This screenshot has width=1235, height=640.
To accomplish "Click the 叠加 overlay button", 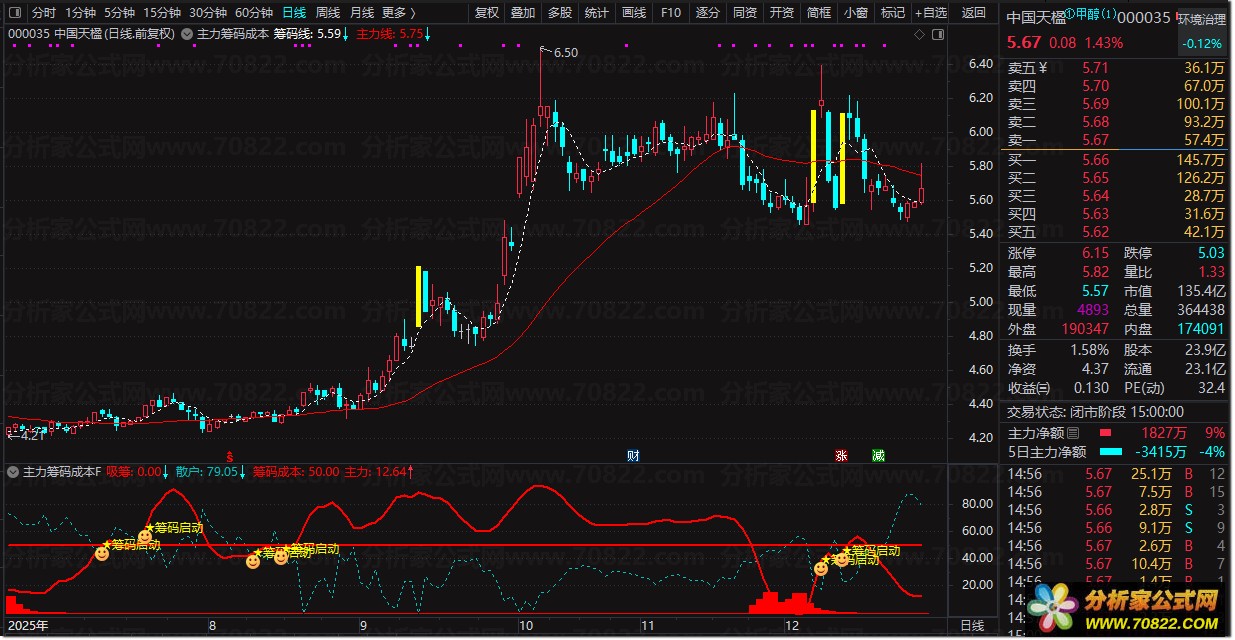I will pyautogui.click(x=523, y=13).
